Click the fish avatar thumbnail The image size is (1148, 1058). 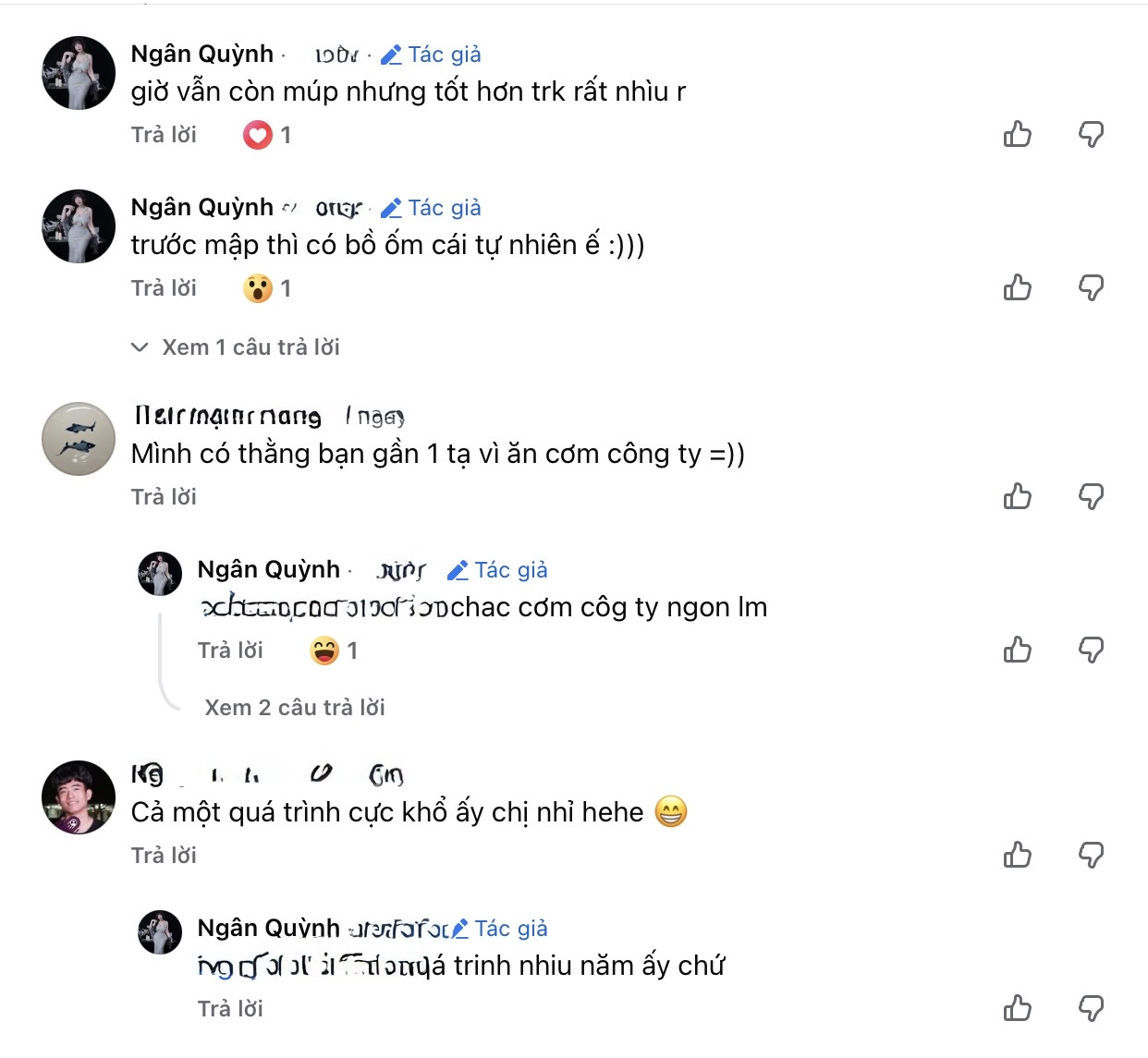pos(79,439)
